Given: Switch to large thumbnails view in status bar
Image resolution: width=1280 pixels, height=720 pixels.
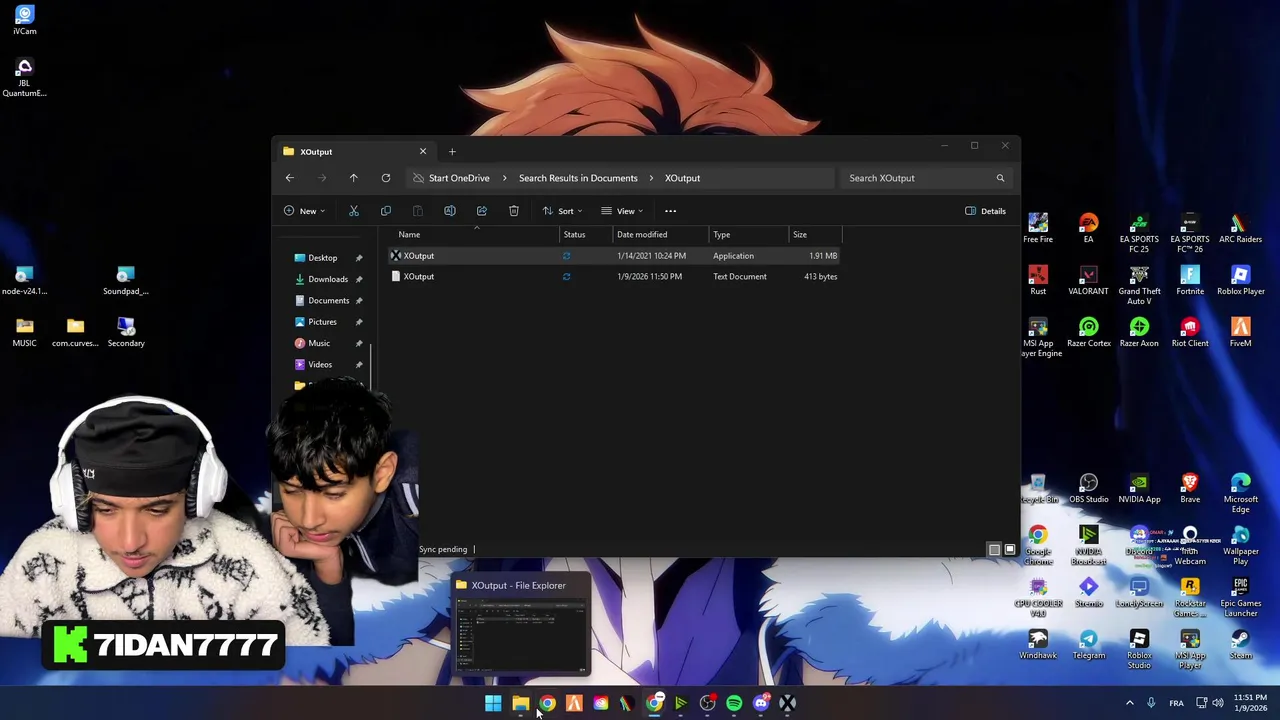Looking at the screenshot, I should click(x=1009, y=550).
